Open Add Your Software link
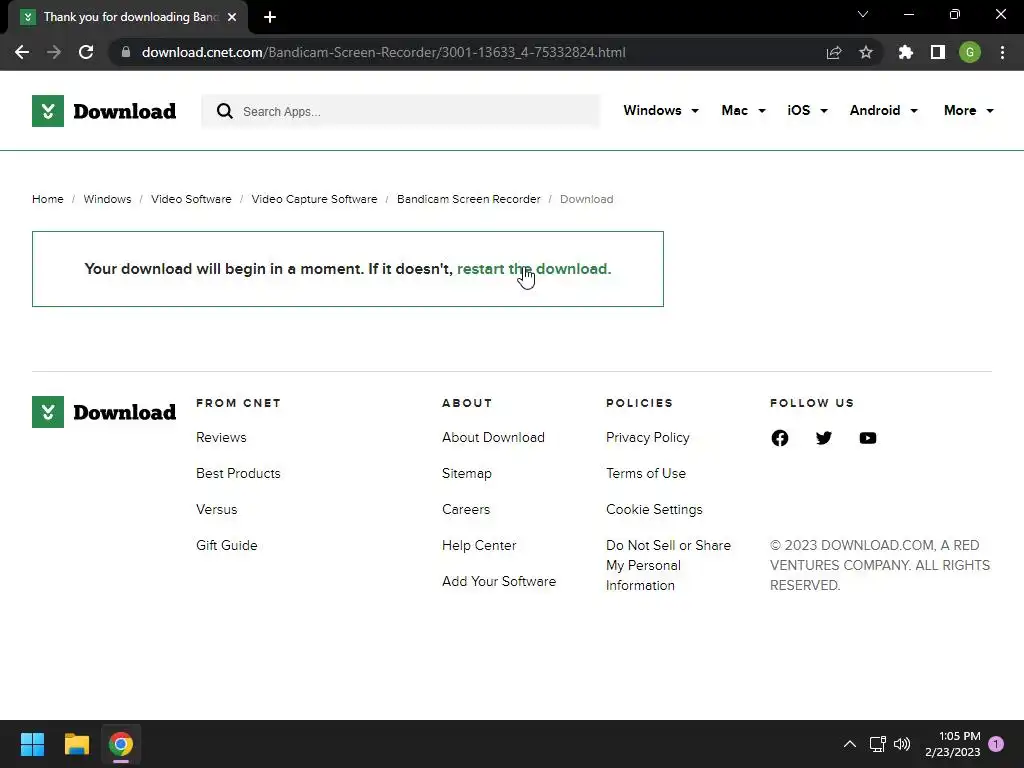Image resolution: width=1024 pixels, height=768 pixels. 499,581
